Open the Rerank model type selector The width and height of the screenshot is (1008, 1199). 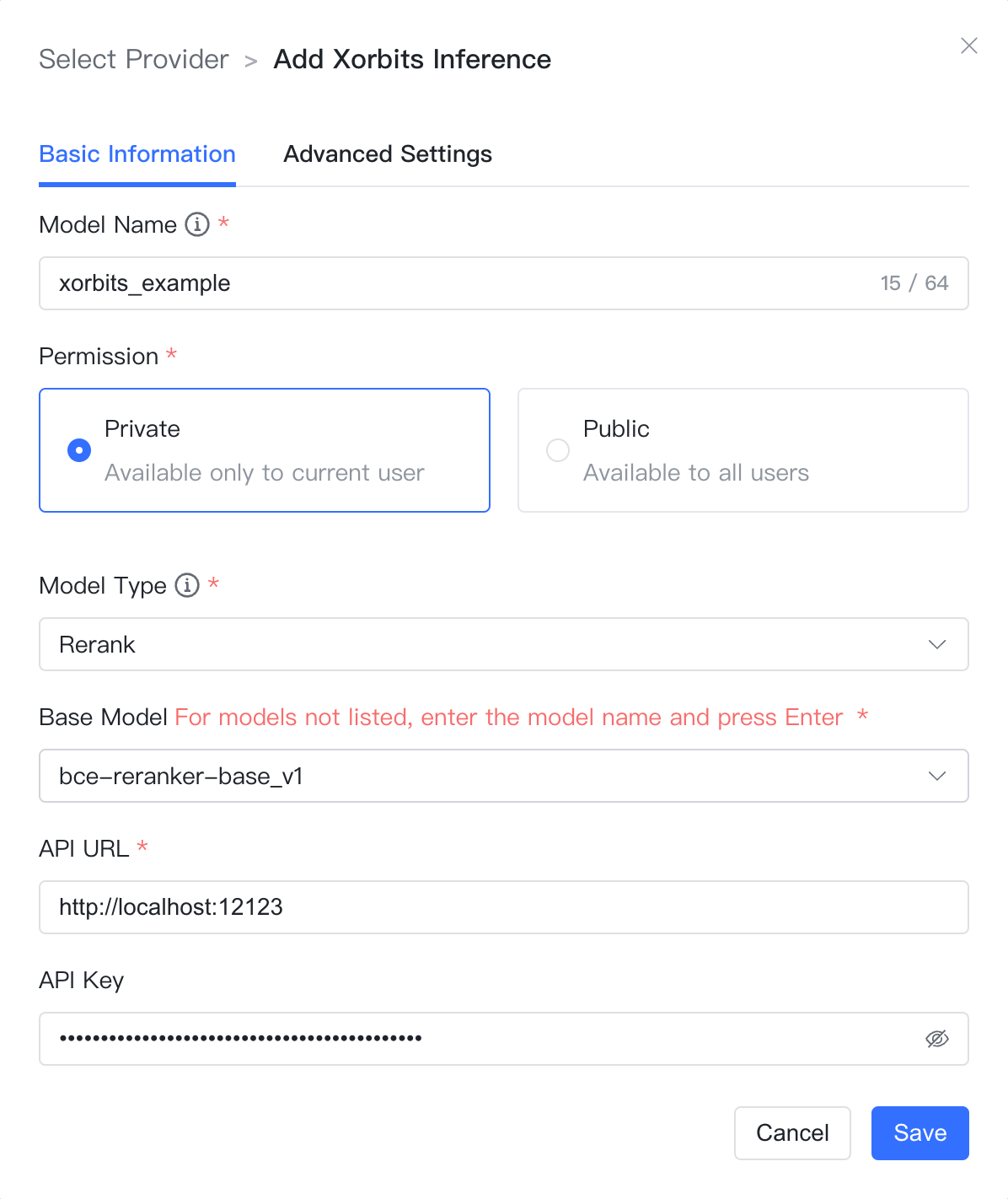[504, 644]
